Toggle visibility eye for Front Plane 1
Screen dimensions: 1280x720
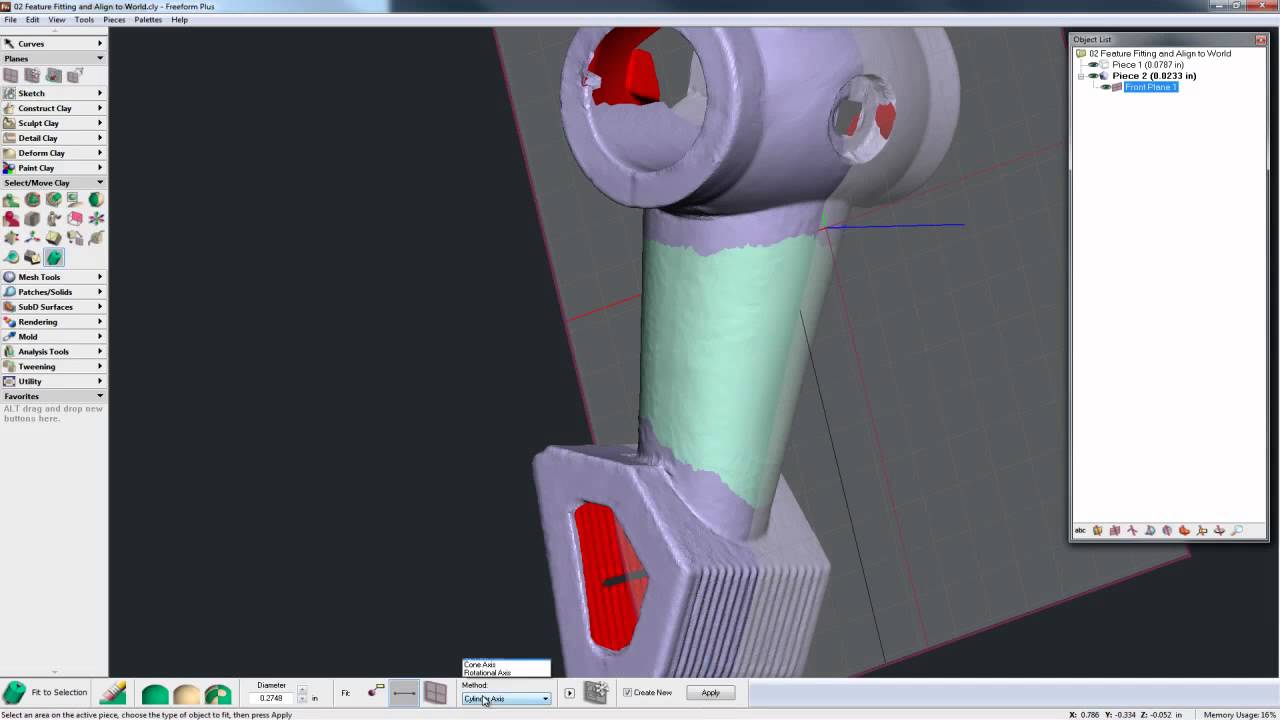click(x=1106, y=87)
